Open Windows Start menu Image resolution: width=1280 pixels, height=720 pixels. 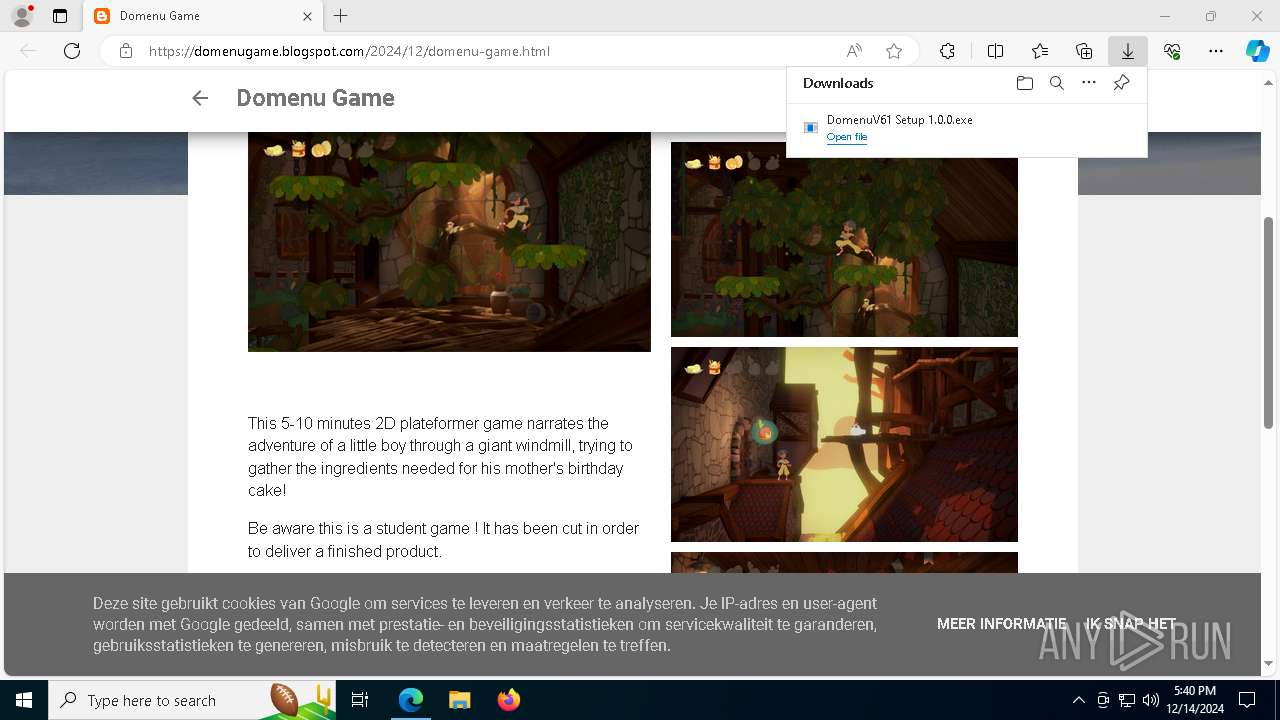[24, 700]
